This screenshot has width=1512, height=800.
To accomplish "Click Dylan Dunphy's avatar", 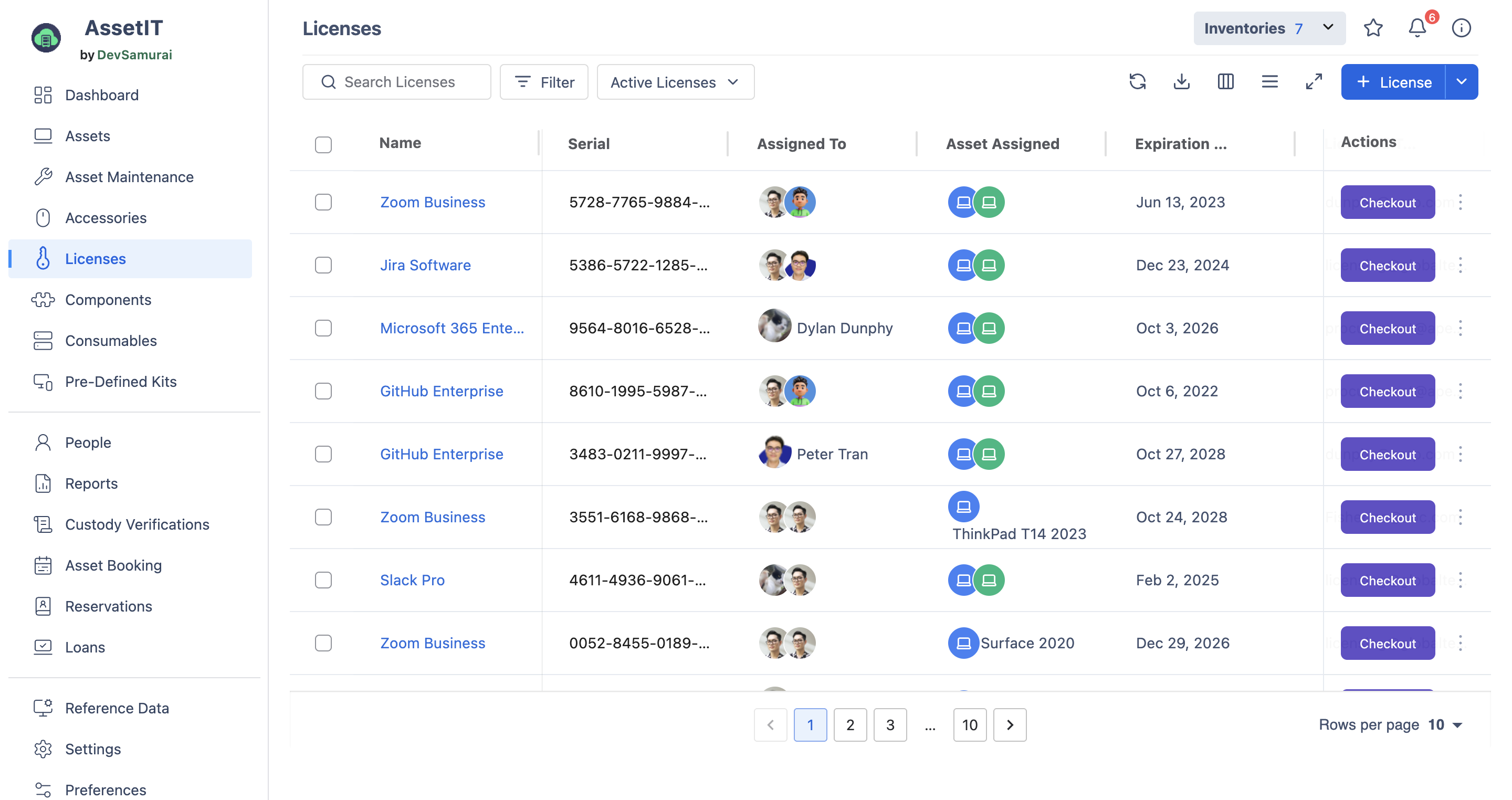I will 774,326.
